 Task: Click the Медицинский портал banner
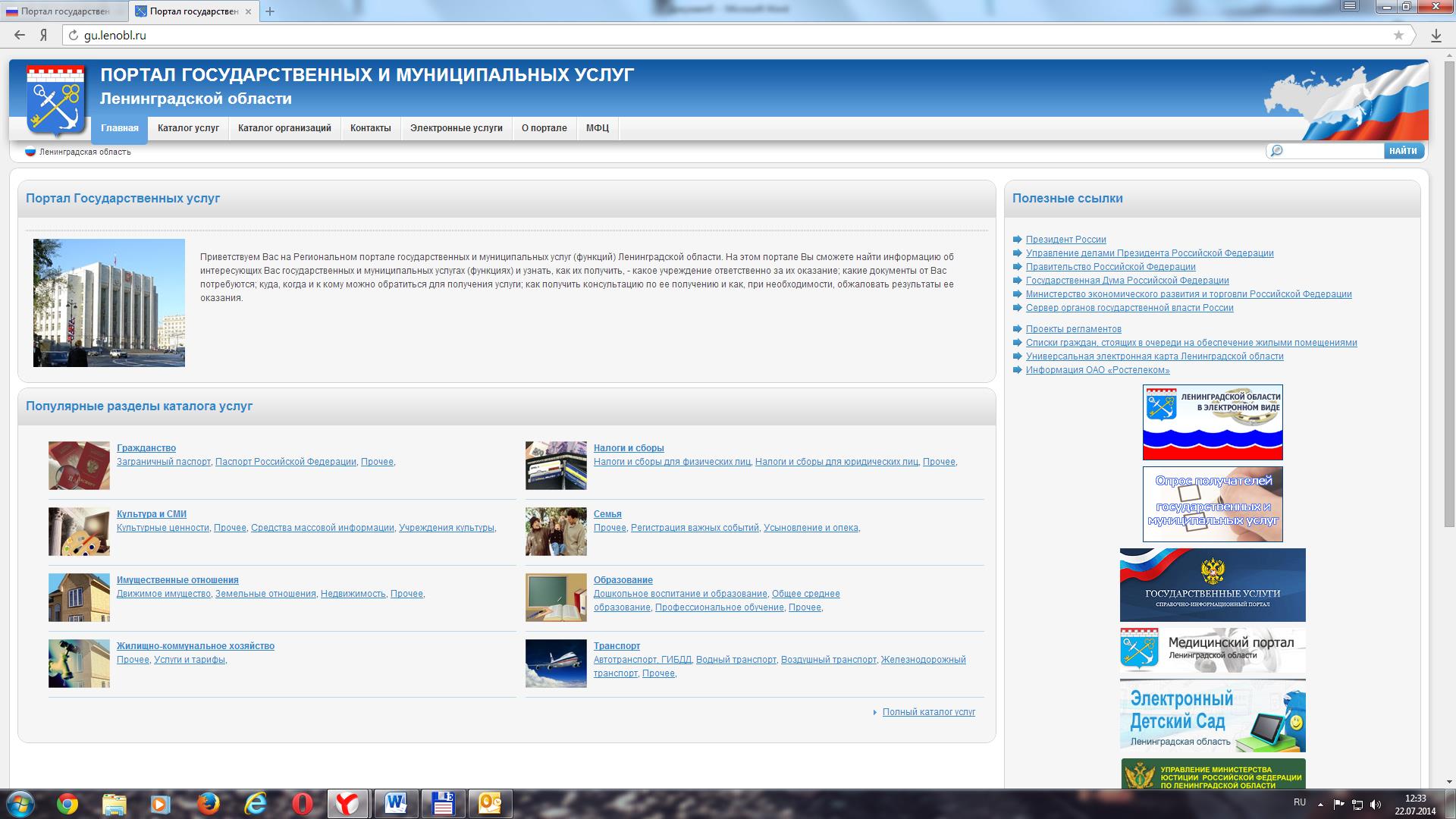1213,650
